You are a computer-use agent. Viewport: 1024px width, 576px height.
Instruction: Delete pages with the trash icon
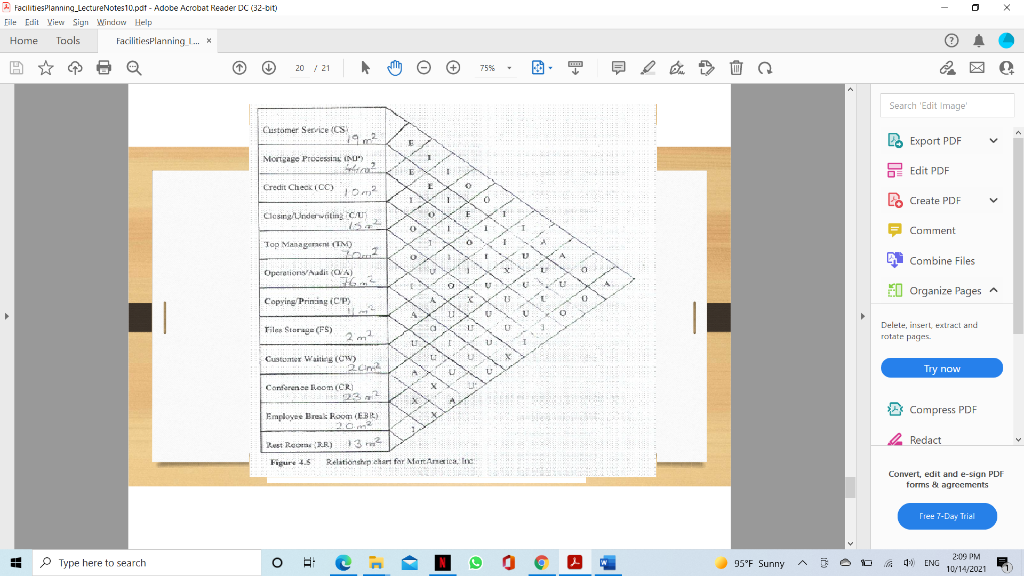coord(736,67)
